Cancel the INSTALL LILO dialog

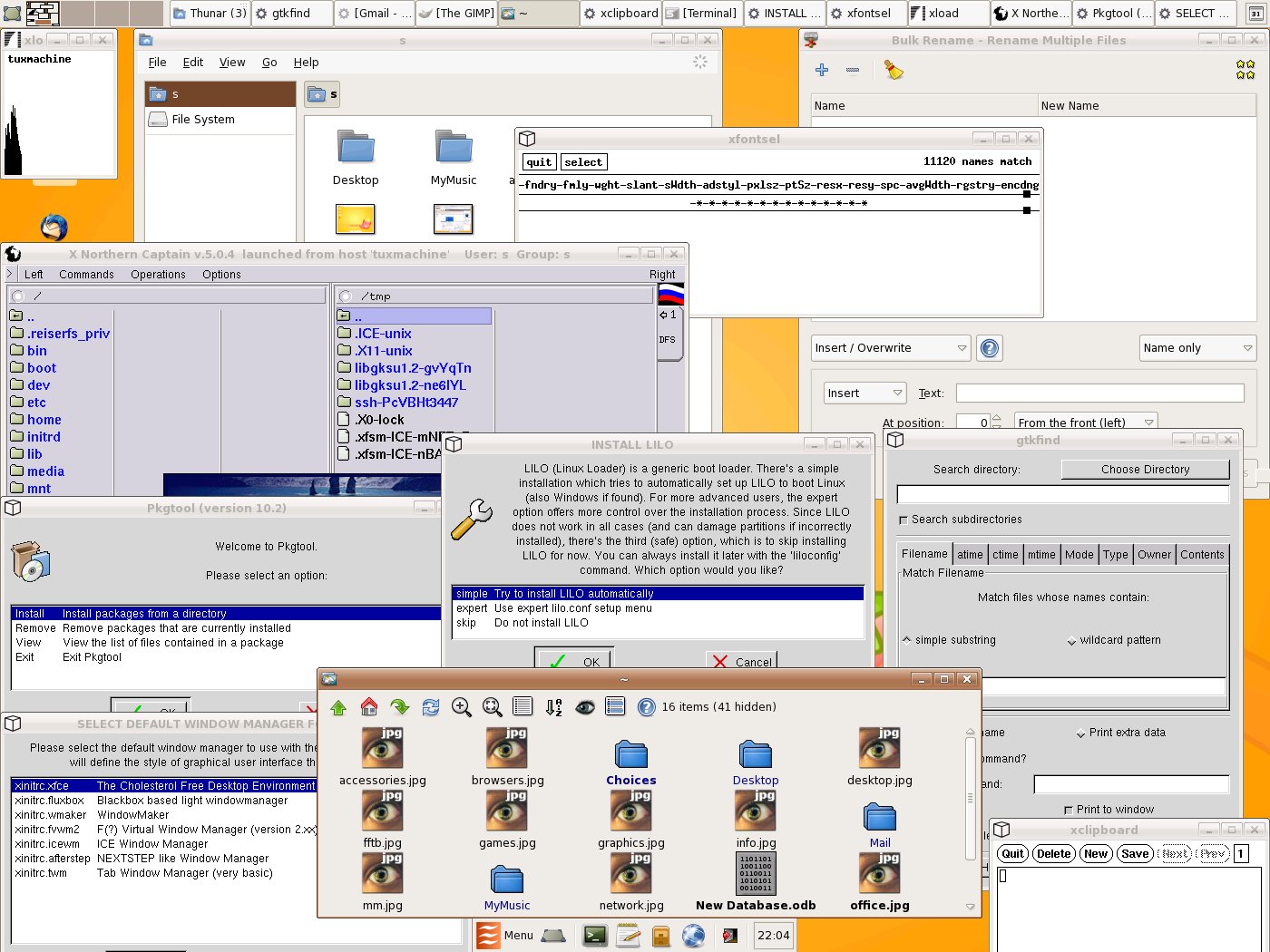click(x=741, y=661)
